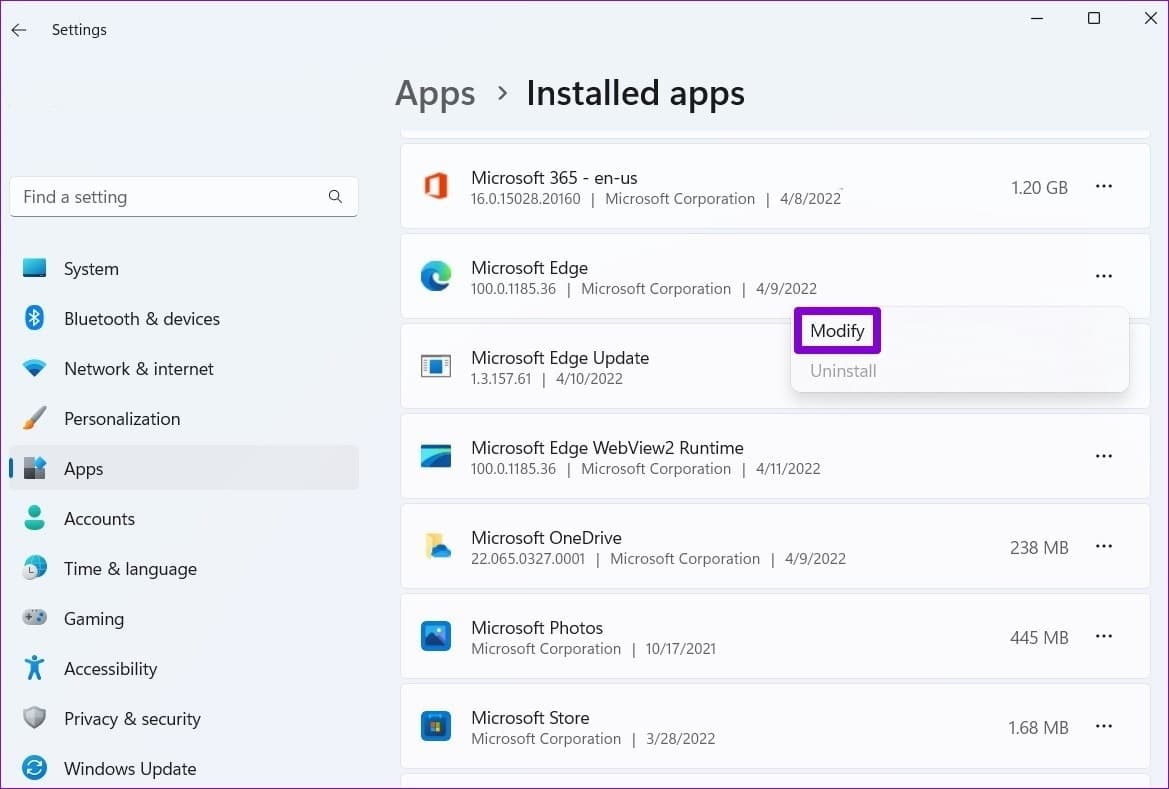The width and height of the screenshot is (1169, 789).
Task: Click the Apps breadcrumb link
Action: 435,94
